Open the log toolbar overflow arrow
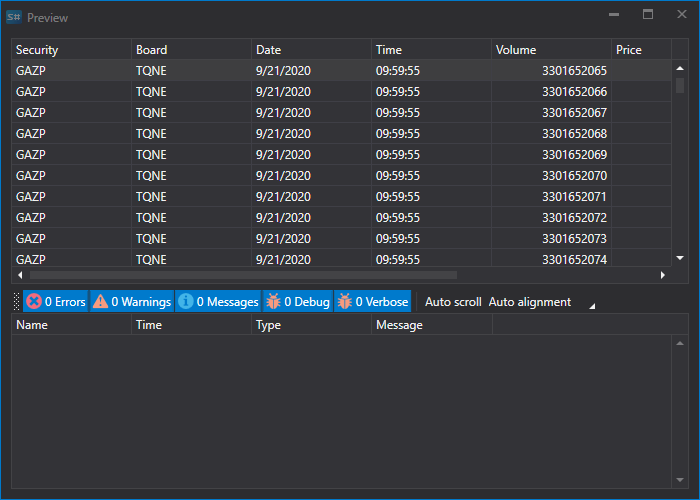 [x=592, y=306]
